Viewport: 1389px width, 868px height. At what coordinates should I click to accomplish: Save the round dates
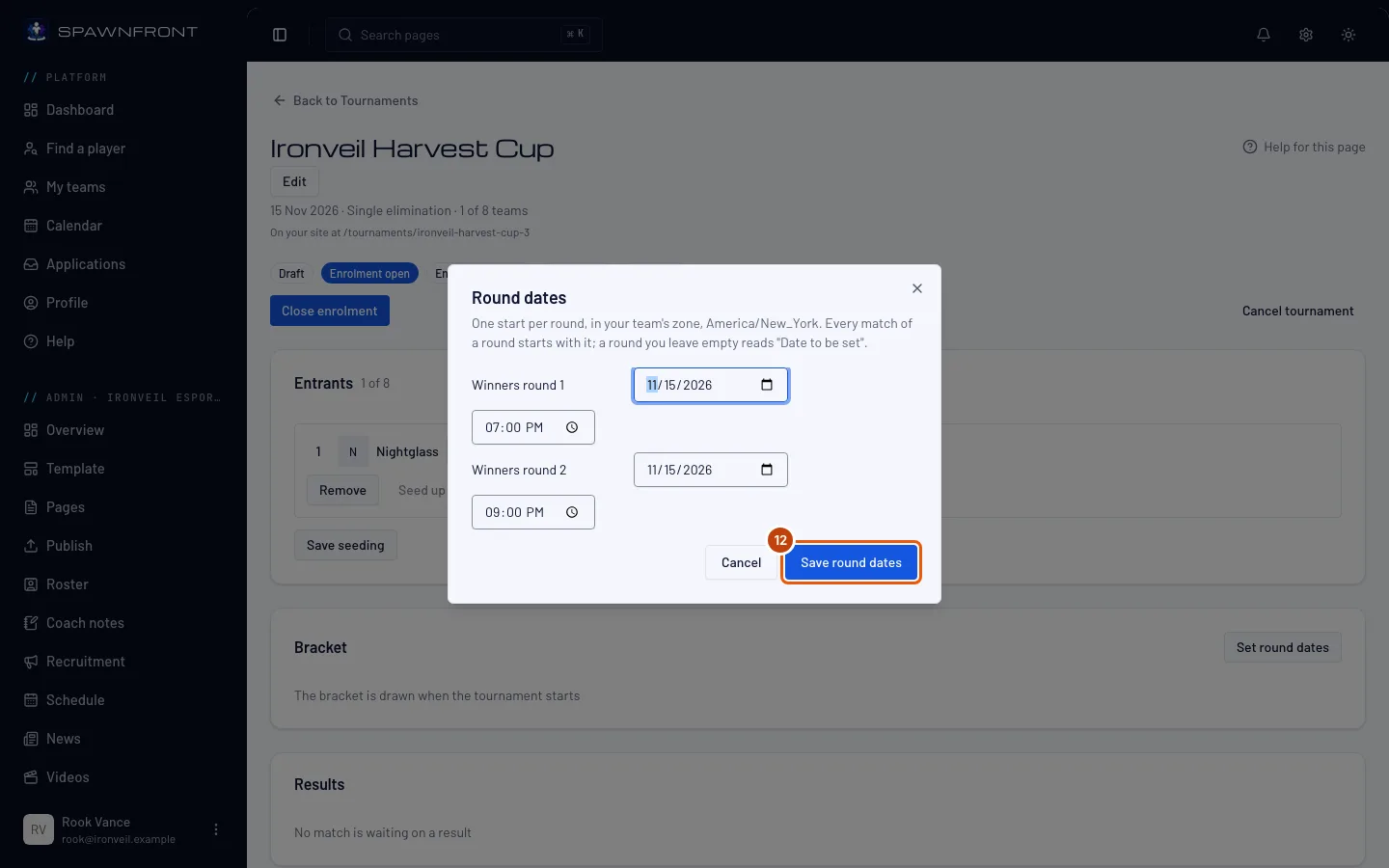pyautogui.click(x=851, y=562)
